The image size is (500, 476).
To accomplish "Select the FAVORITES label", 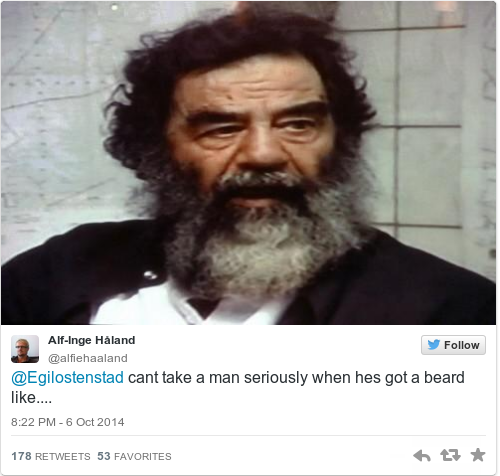I will click(x=143, y=457).
